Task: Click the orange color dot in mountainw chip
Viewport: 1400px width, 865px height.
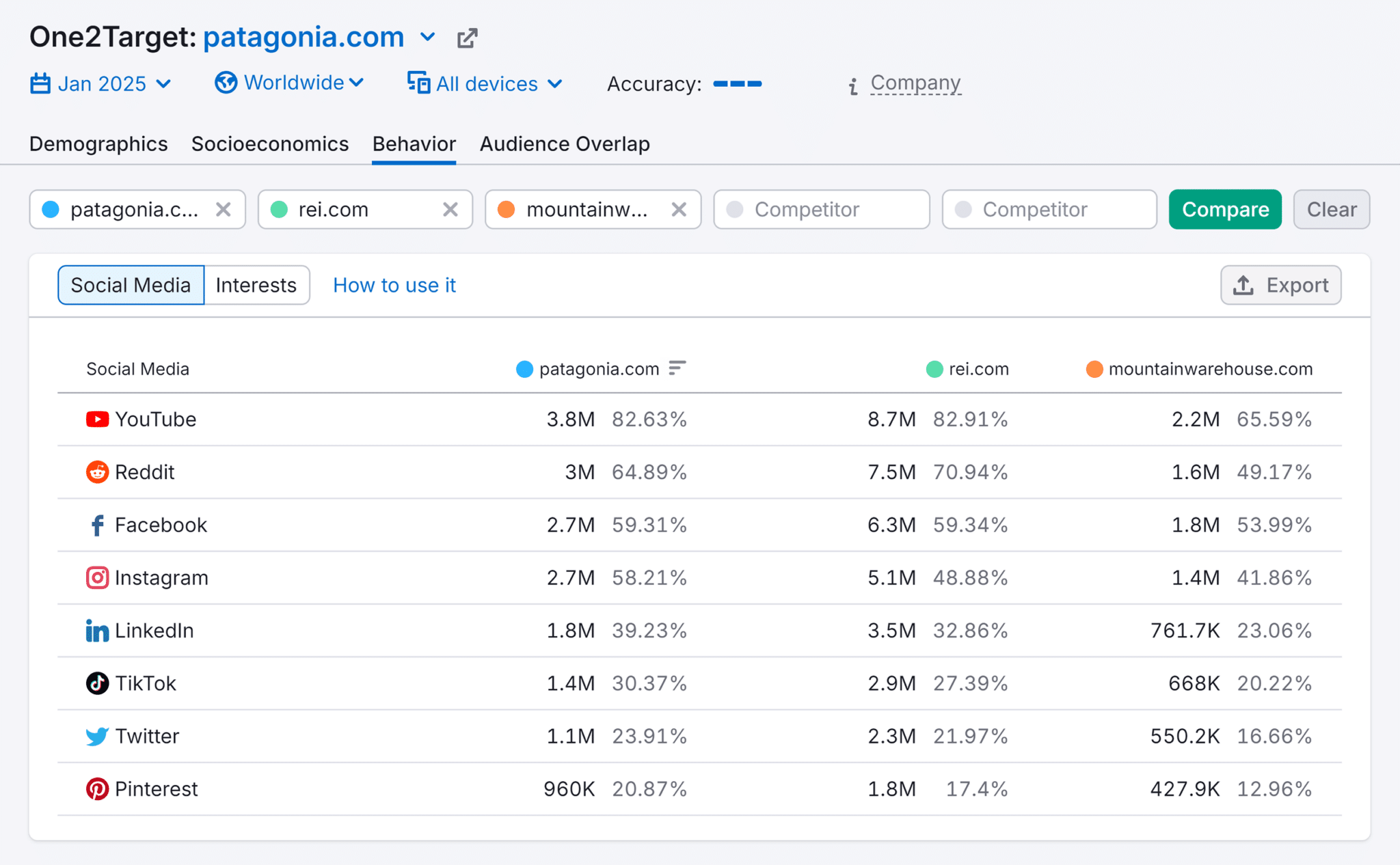Action: coord(506,209)
